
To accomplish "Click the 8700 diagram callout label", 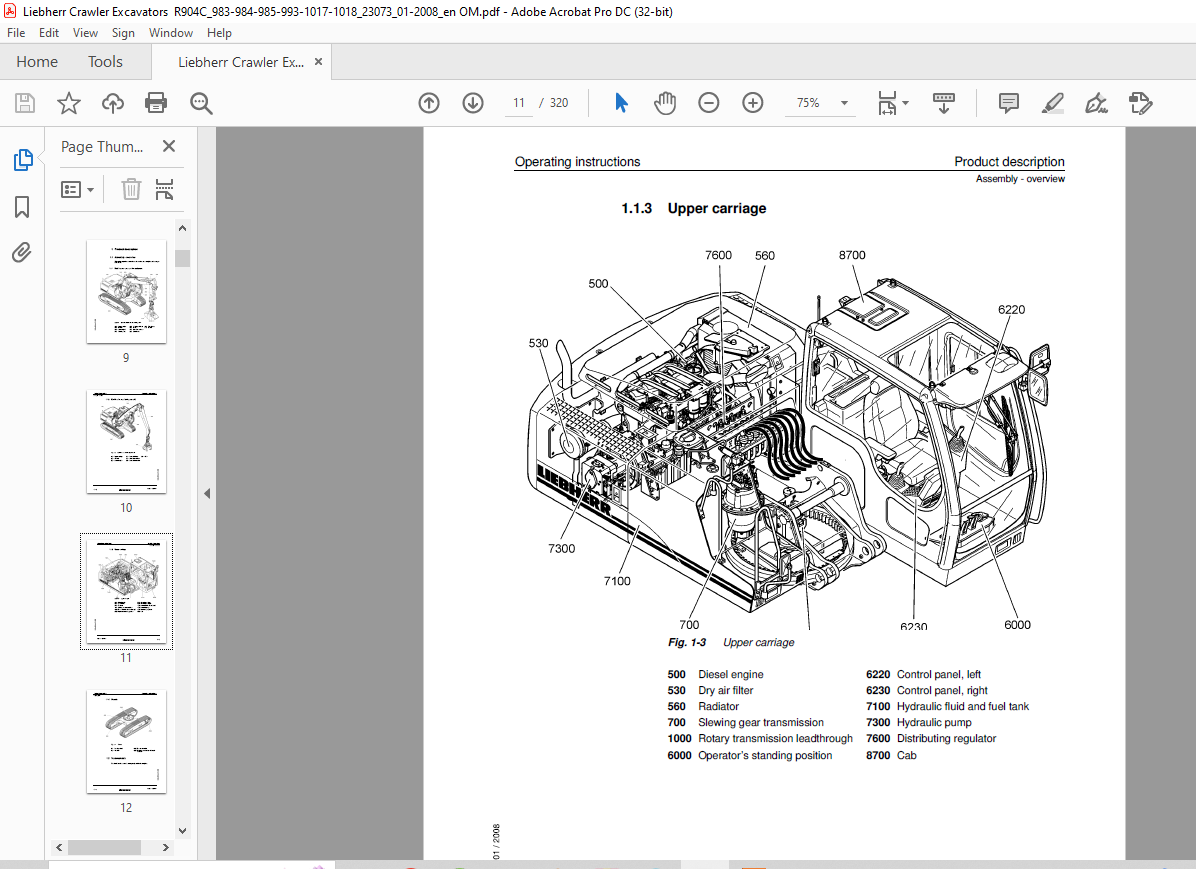I will tap(852, 255).
